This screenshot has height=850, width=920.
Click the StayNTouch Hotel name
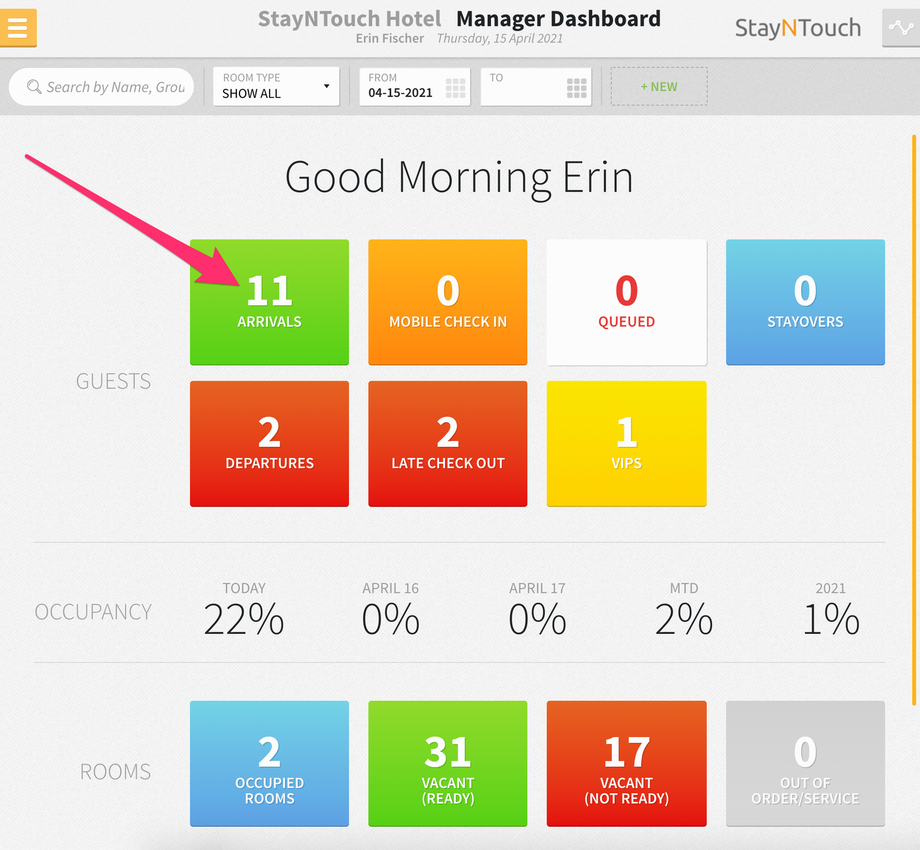(x=350, y=19)
